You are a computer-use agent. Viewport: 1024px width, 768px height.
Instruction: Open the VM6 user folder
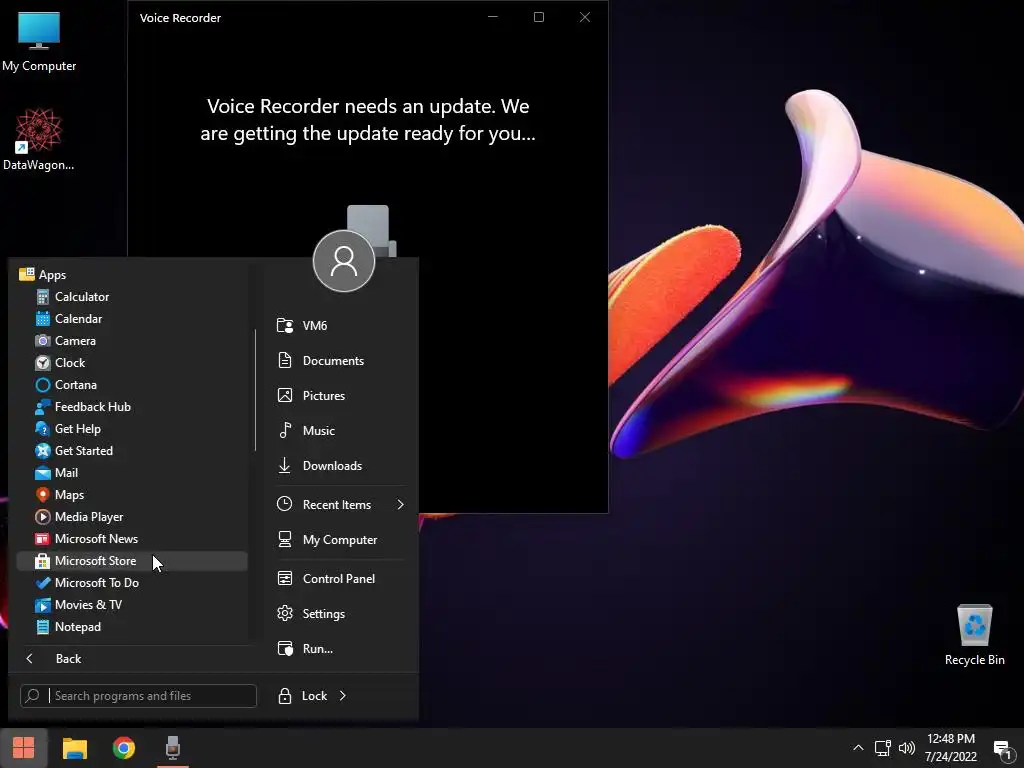[x=340, y=325]
